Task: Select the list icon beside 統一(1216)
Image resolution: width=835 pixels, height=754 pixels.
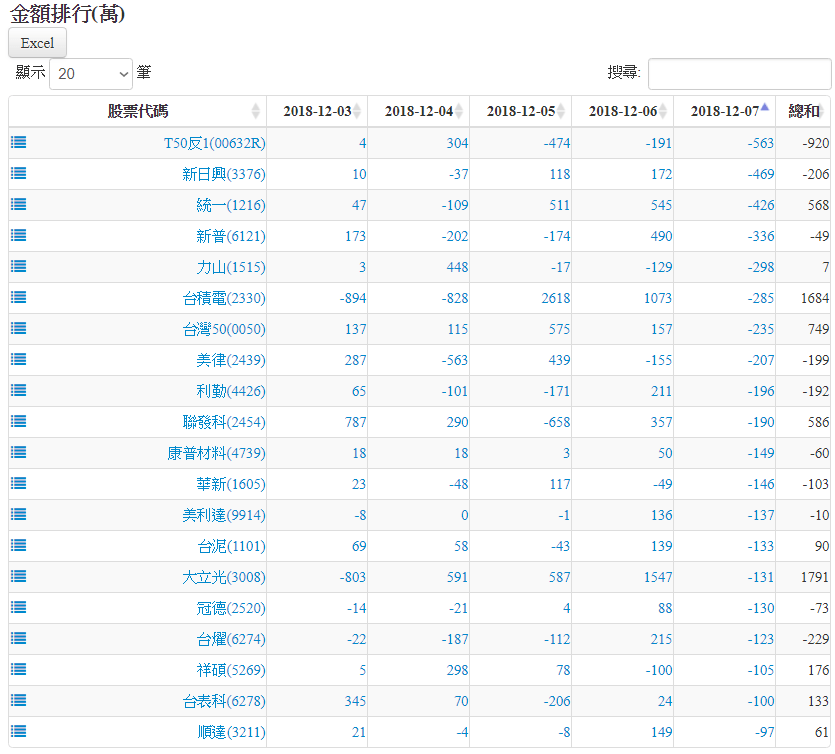Action: coord(18,204)
